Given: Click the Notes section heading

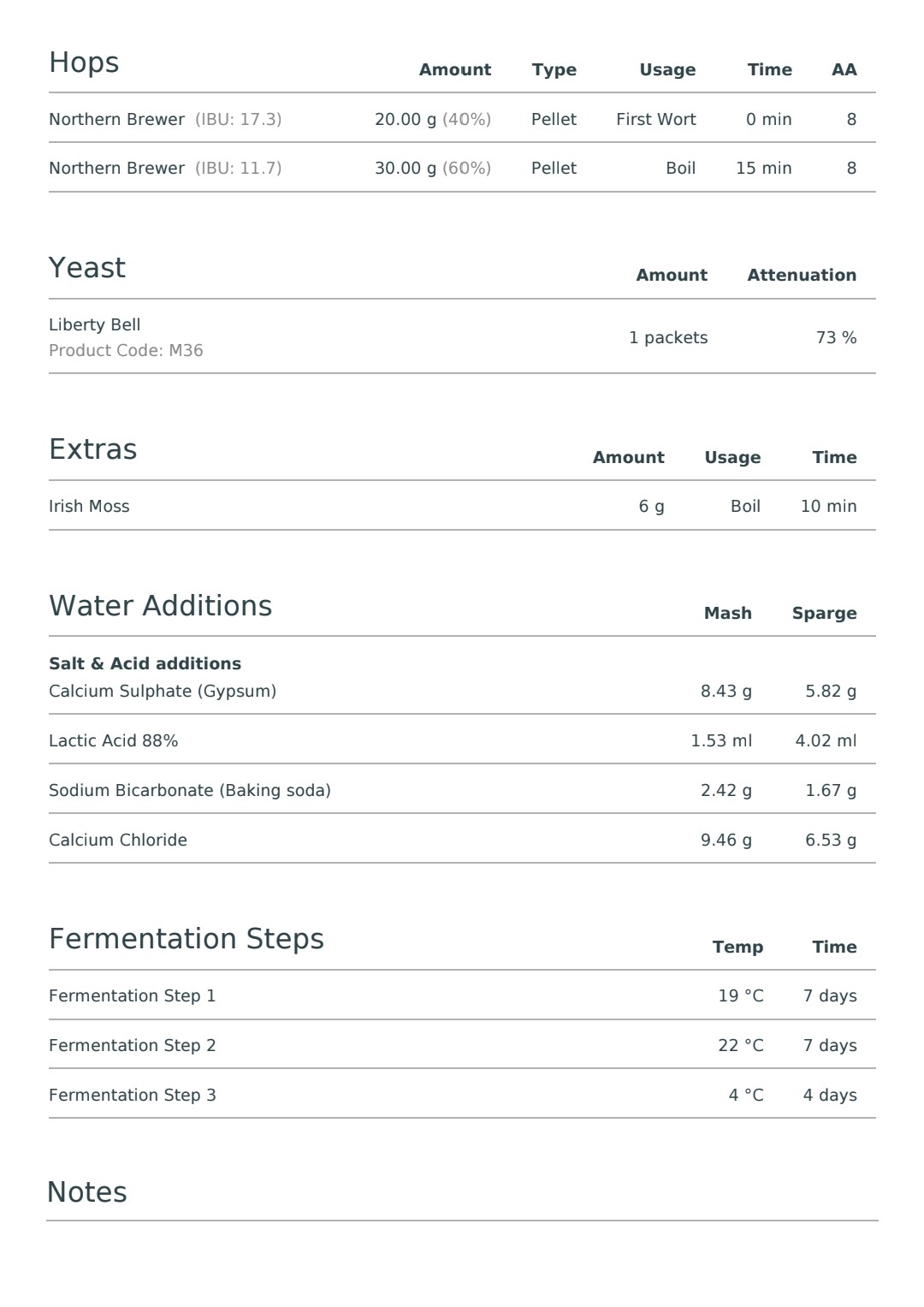Looking at the screenshot, I should [87, 1192].
